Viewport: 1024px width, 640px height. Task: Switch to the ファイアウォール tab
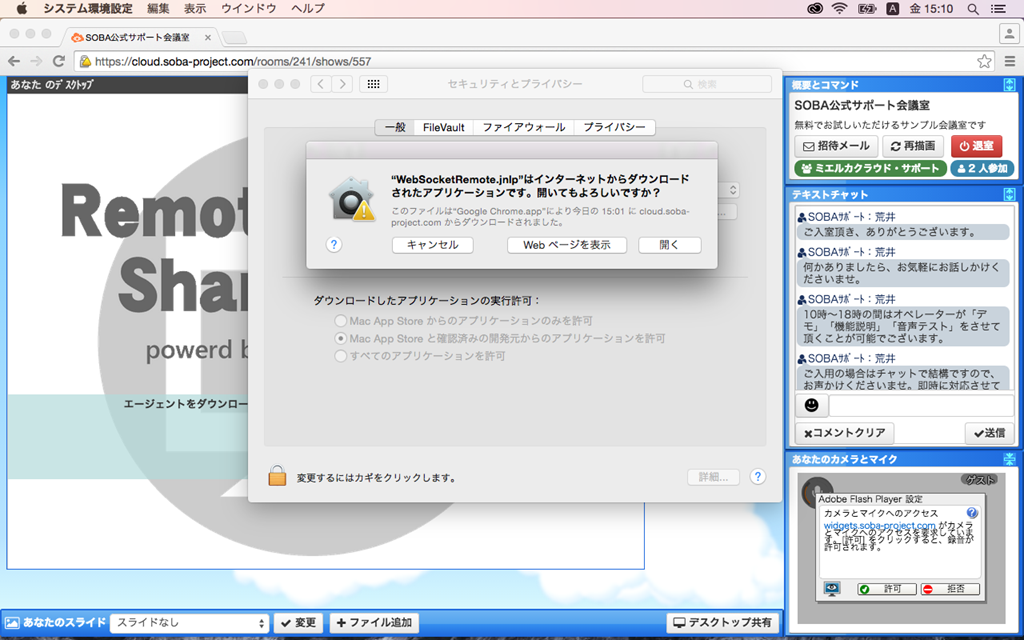coord(524,127)
